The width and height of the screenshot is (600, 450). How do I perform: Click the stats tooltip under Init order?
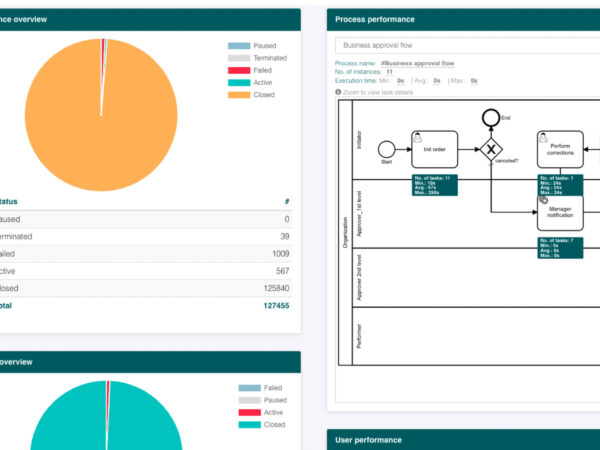tap(435, 185)
